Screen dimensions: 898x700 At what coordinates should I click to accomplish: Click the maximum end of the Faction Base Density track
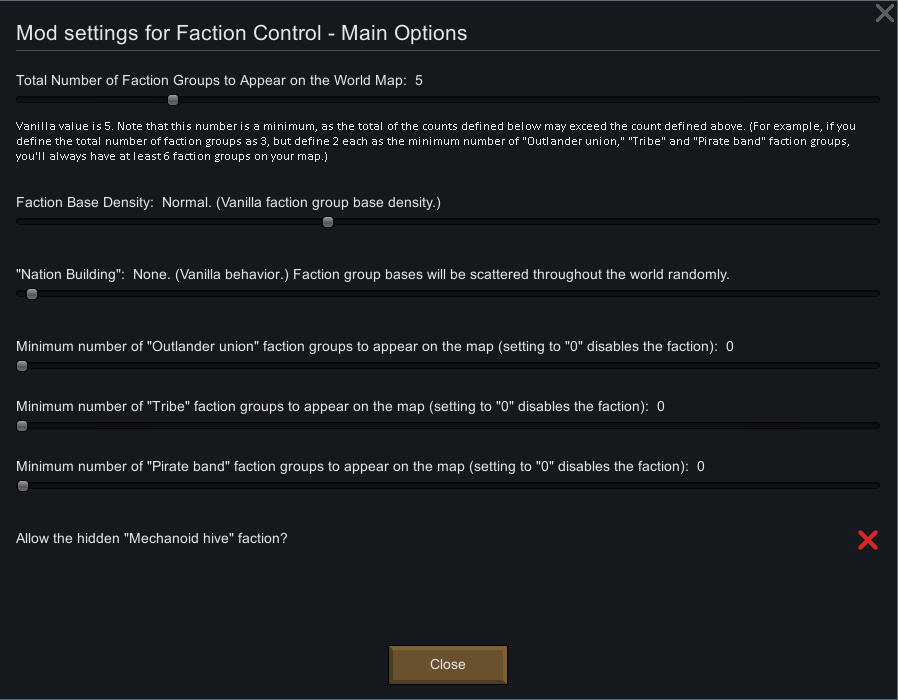coord(876,222)
